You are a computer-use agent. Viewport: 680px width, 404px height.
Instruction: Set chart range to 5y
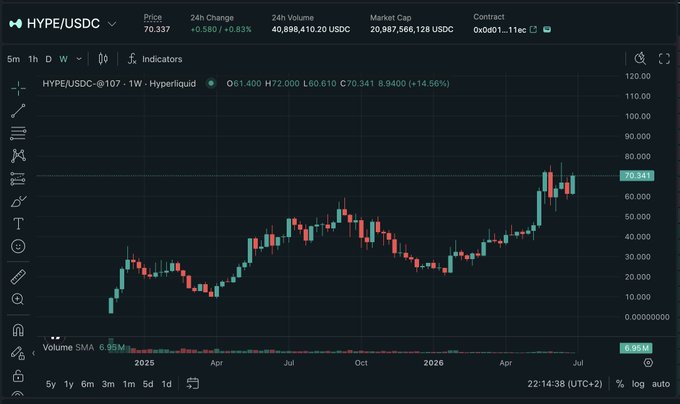pos(51,384)
